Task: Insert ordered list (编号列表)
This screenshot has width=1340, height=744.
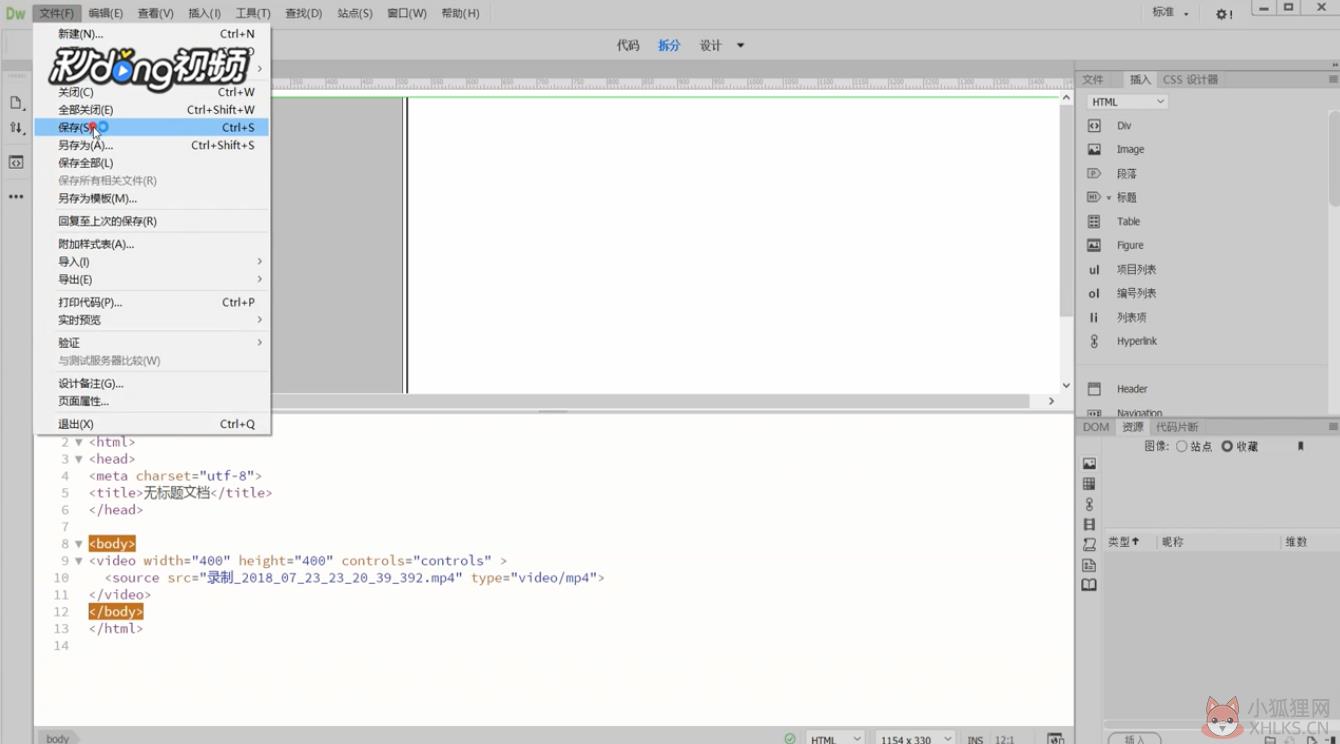Action: 1136,294
